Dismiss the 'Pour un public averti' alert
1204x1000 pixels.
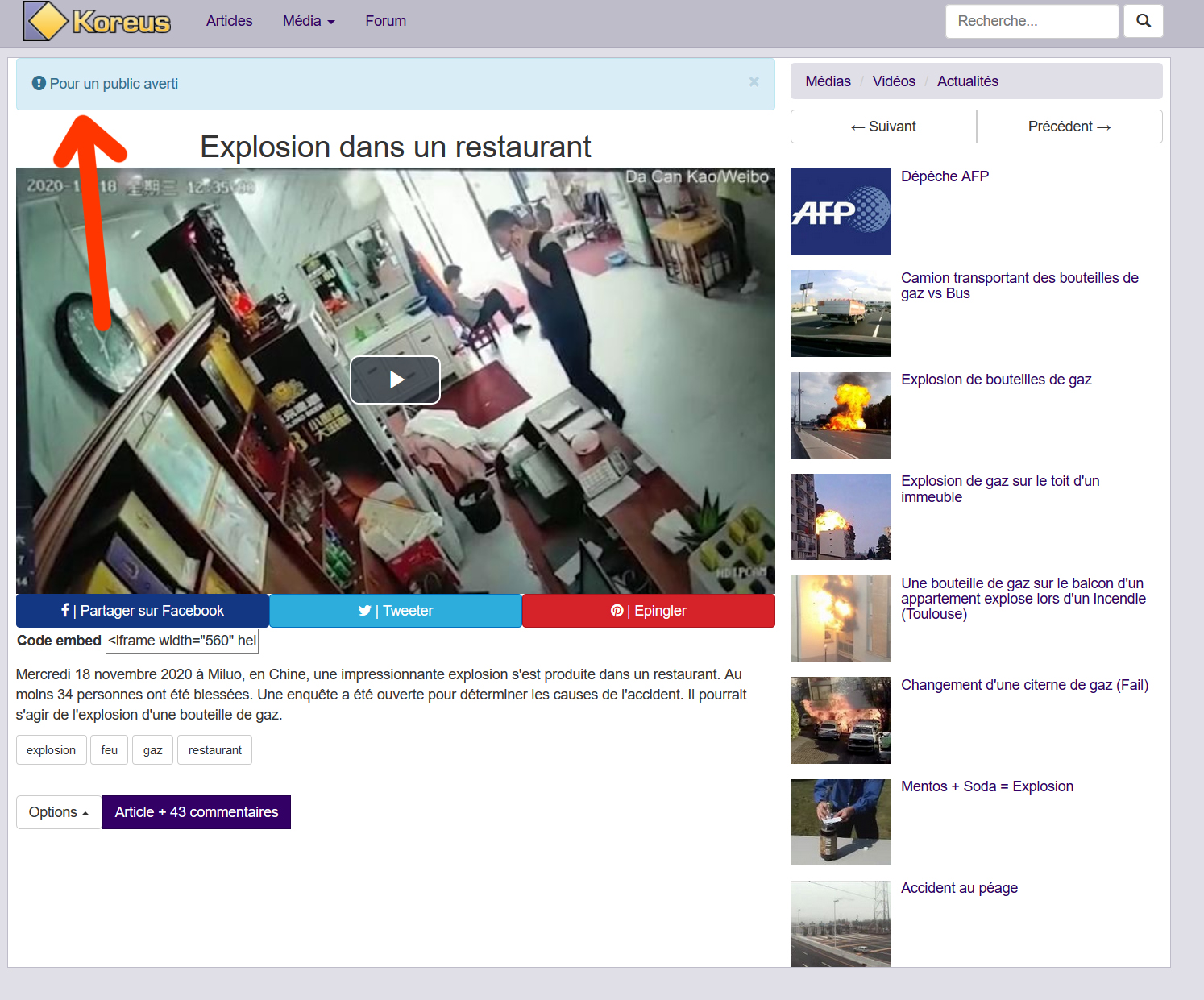(754, 81)
